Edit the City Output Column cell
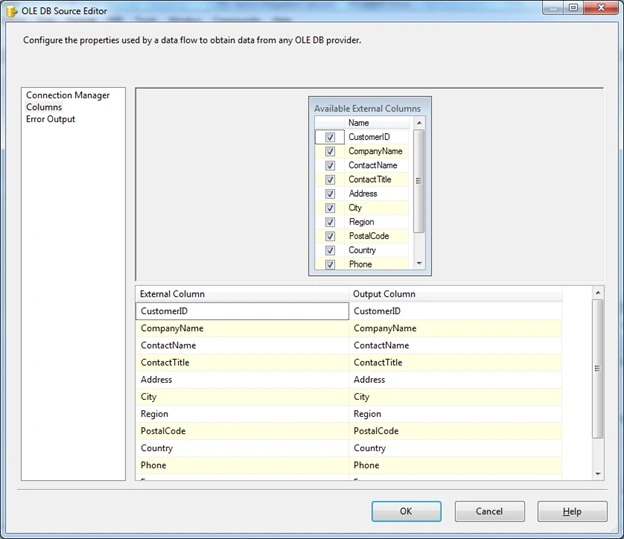Image resolution: width=624 pixels, height=539 pixels. pos(455,396)
